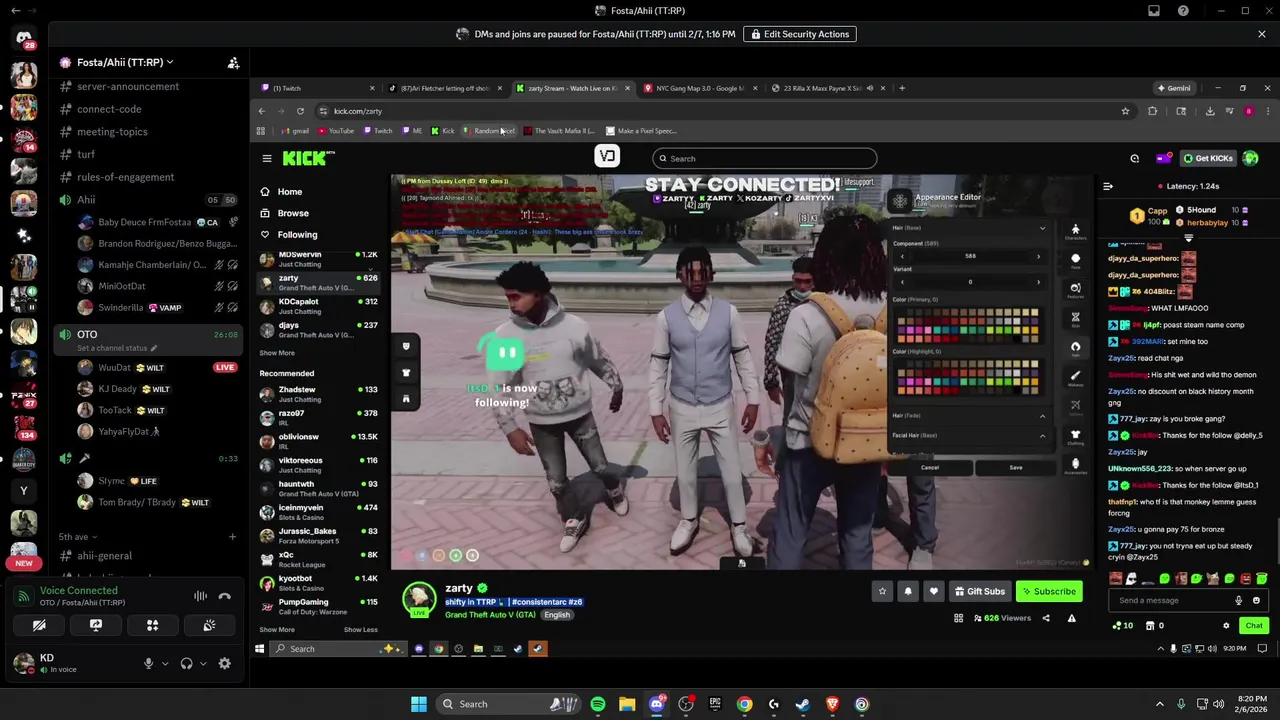This screenshot has width=1280, height=720.
Task: Switch to 23 Rilla X Maxx Payne tab
Action: point(828,88)
